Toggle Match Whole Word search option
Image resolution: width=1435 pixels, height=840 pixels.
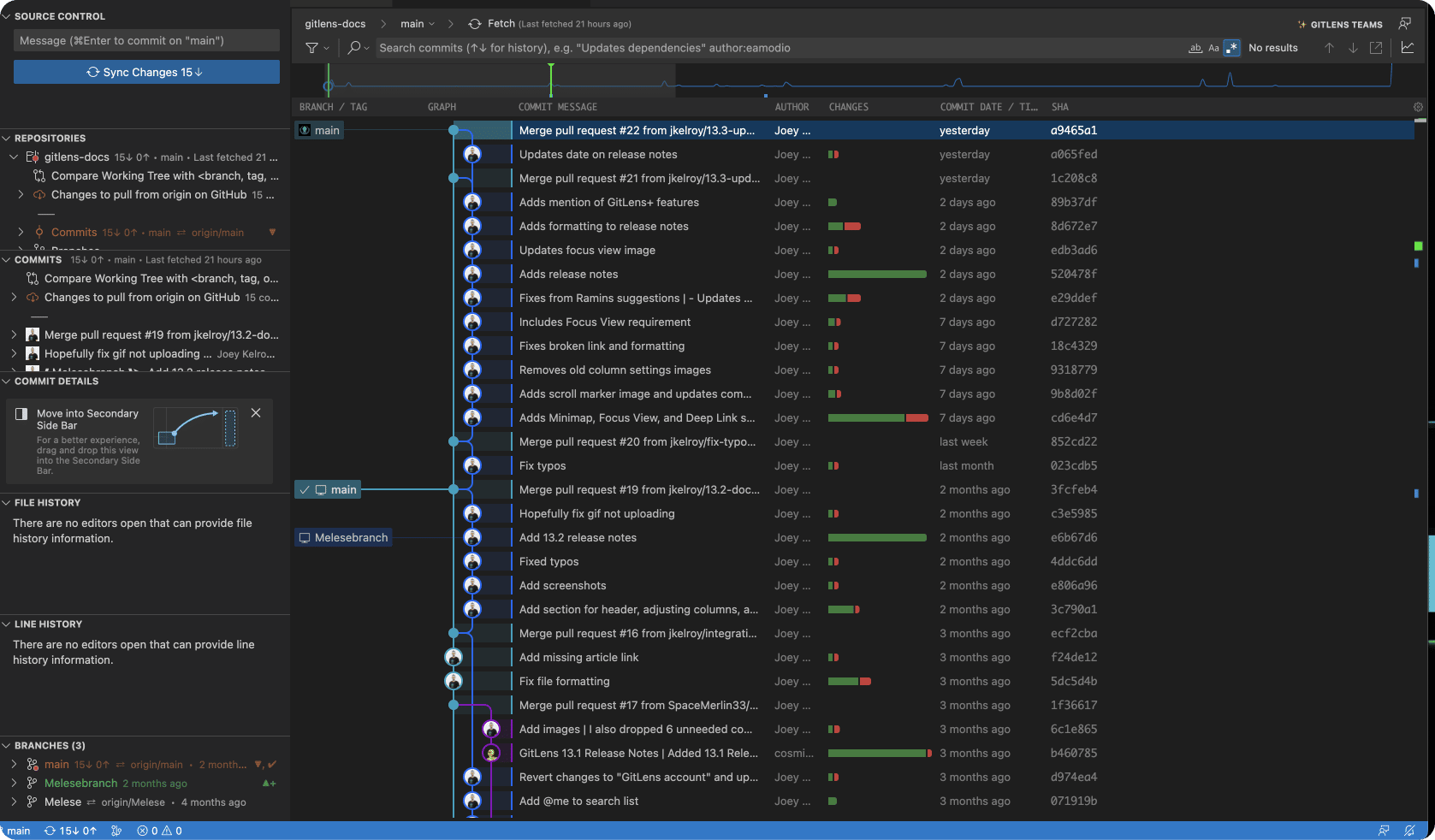click(x=1195, y=48)
